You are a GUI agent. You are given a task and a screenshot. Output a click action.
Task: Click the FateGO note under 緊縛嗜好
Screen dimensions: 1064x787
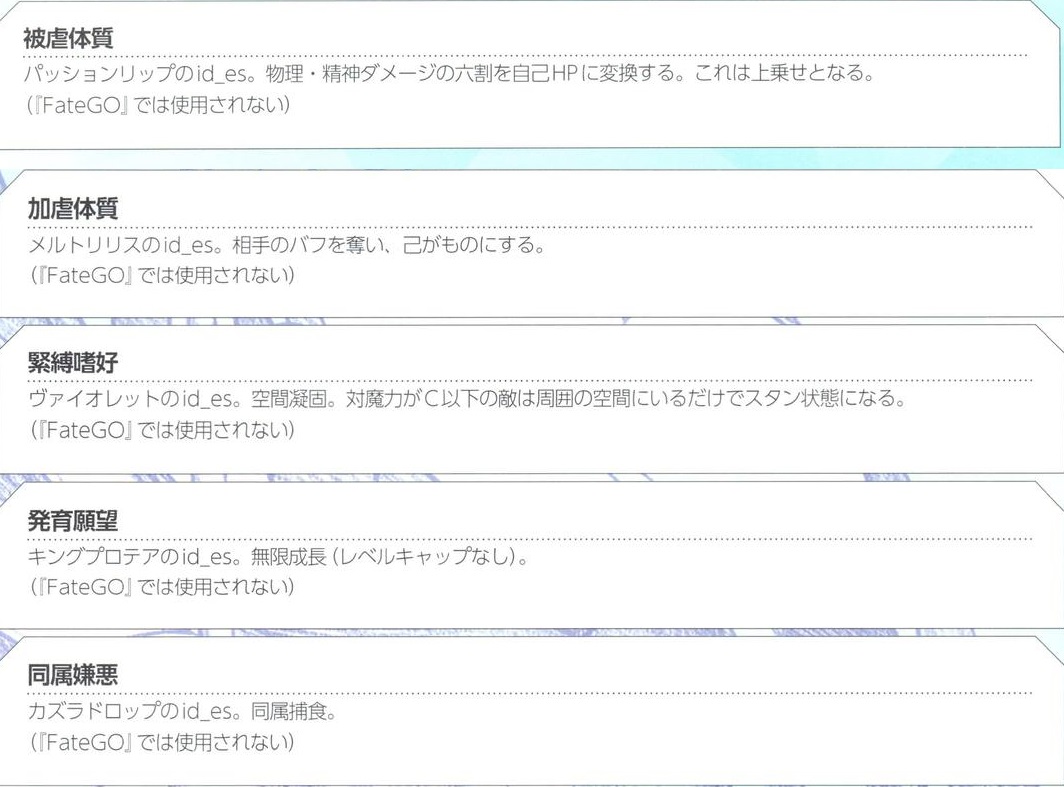162,429
